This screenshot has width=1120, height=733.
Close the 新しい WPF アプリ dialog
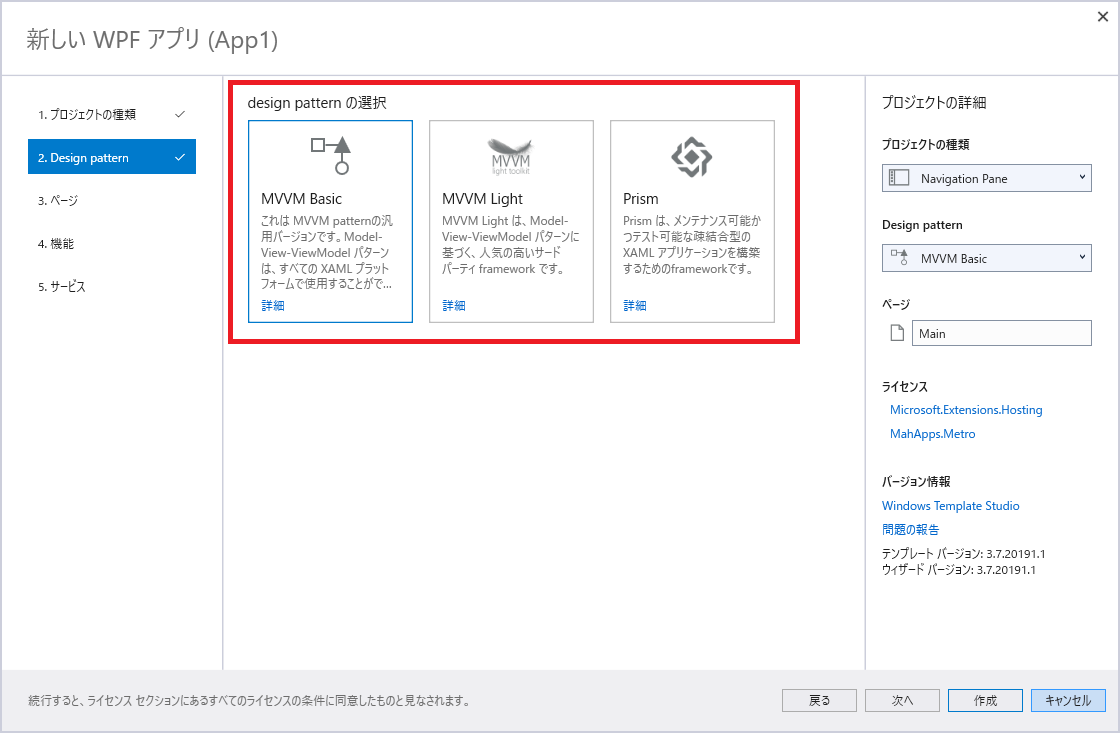pyautogui.click(x=1103, y=17)
